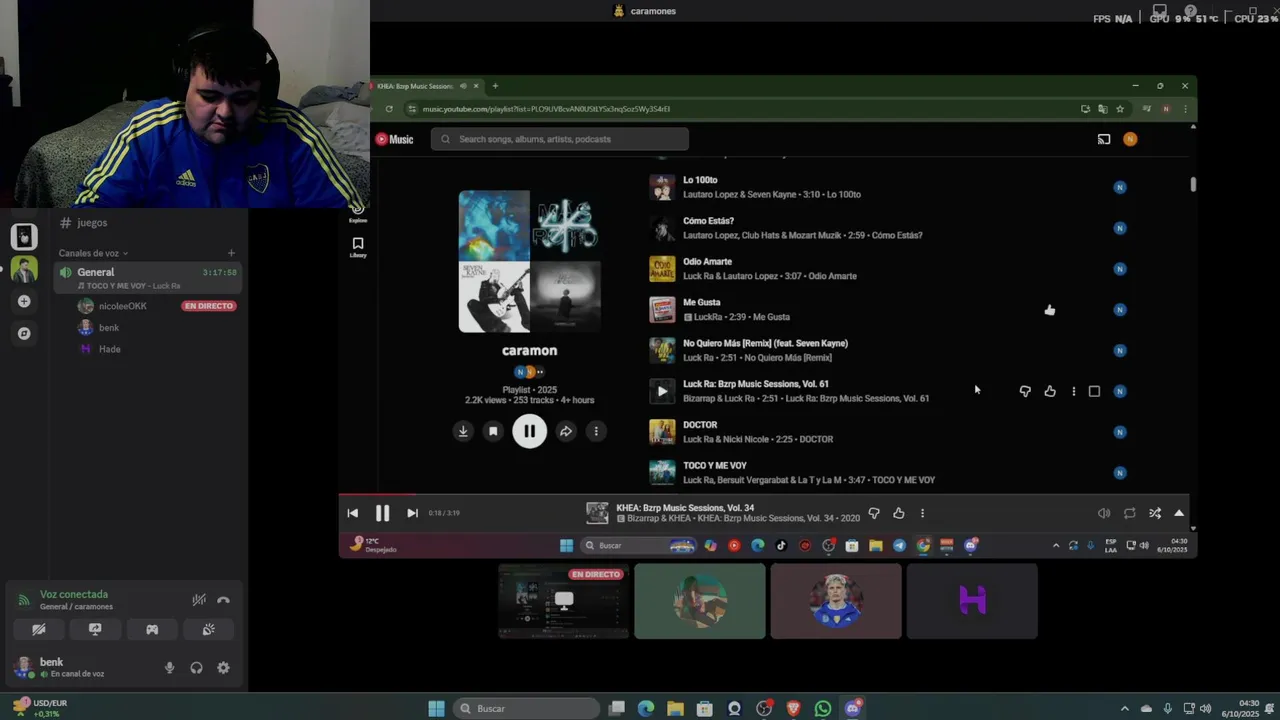Image resolution: width=1280 pixels, height=720 pixels.
Task: Open the YouTube Music account avatar menu
Action: tap(1130, 139)
